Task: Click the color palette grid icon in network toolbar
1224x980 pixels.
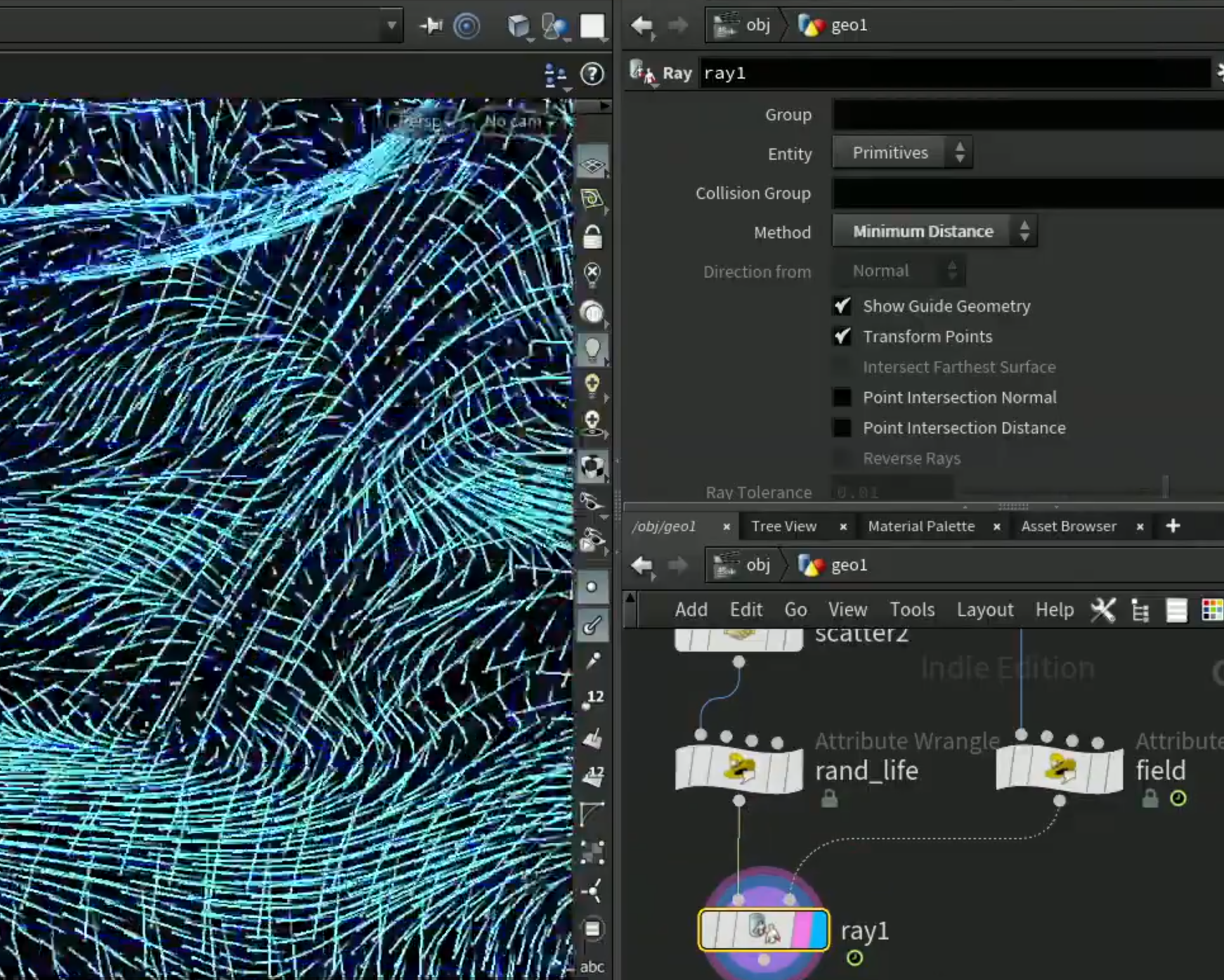Action: (1213, 610)
